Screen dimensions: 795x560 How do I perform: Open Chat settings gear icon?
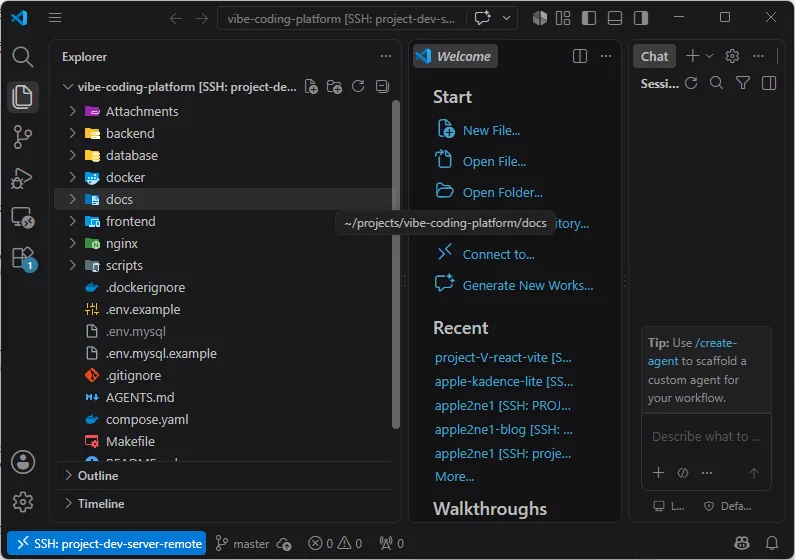[732, 56]
